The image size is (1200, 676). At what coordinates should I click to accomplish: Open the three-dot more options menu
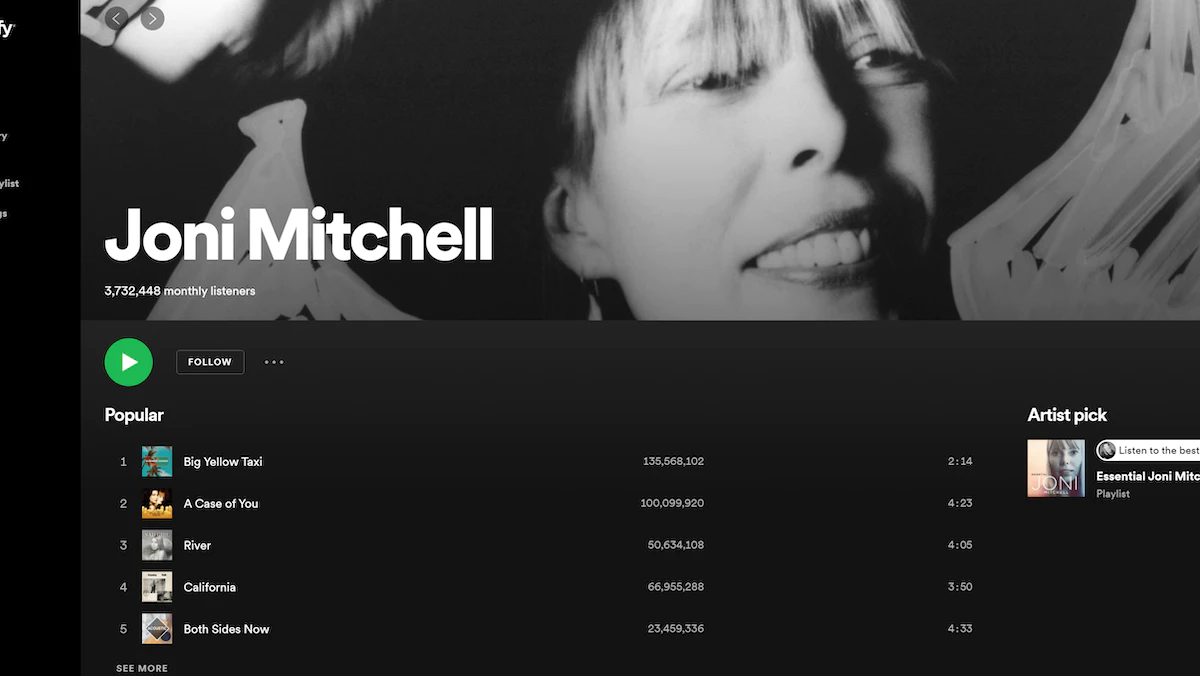coord(274,362)
